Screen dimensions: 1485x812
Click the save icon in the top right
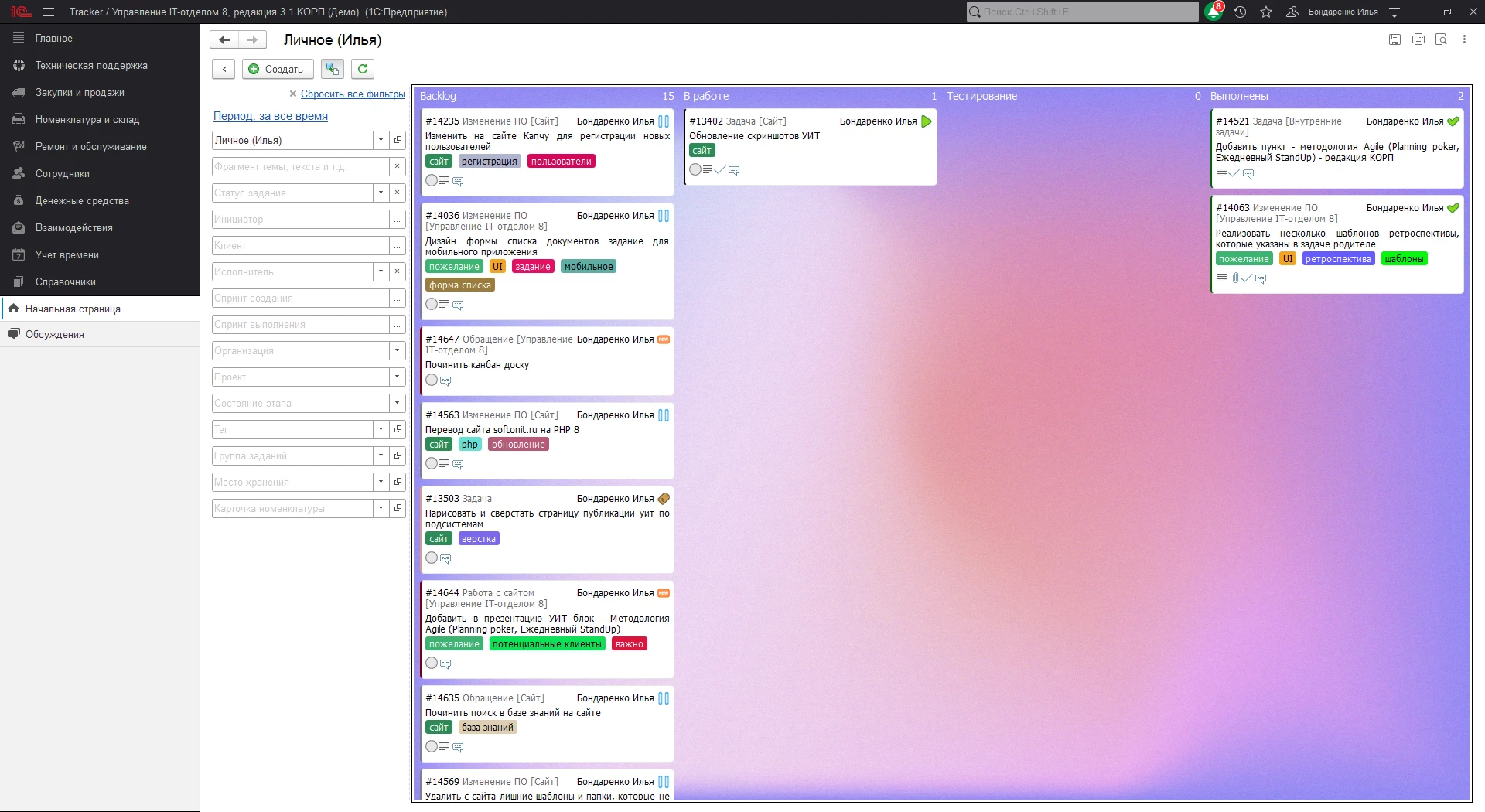(1395, 39)
